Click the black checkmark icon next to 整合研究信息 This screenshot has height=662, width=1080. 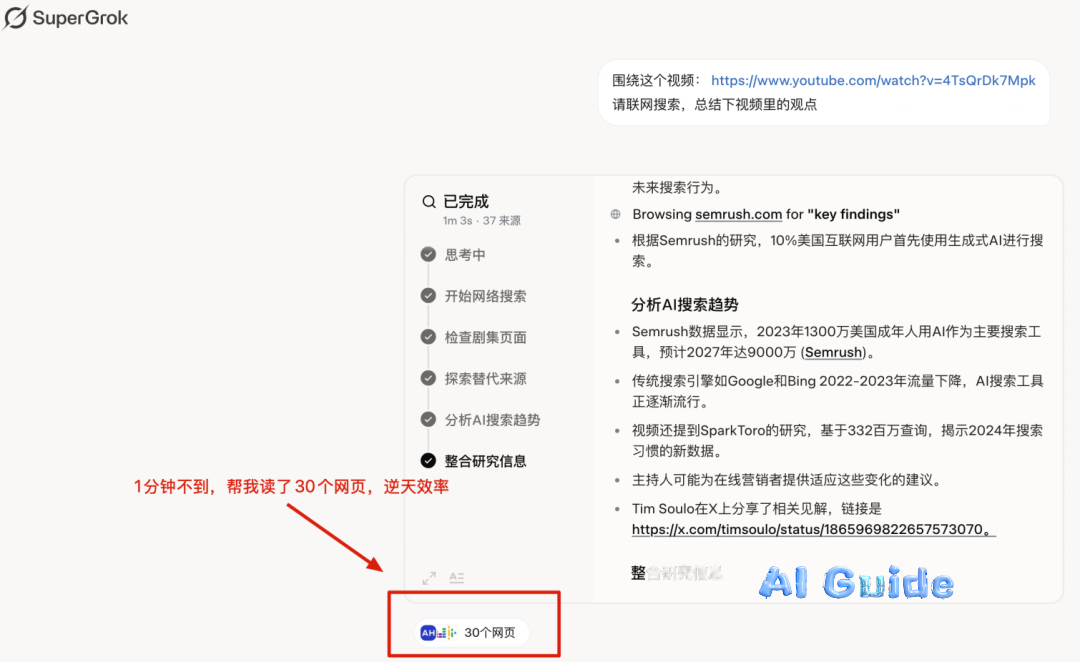tap(428, 460)
